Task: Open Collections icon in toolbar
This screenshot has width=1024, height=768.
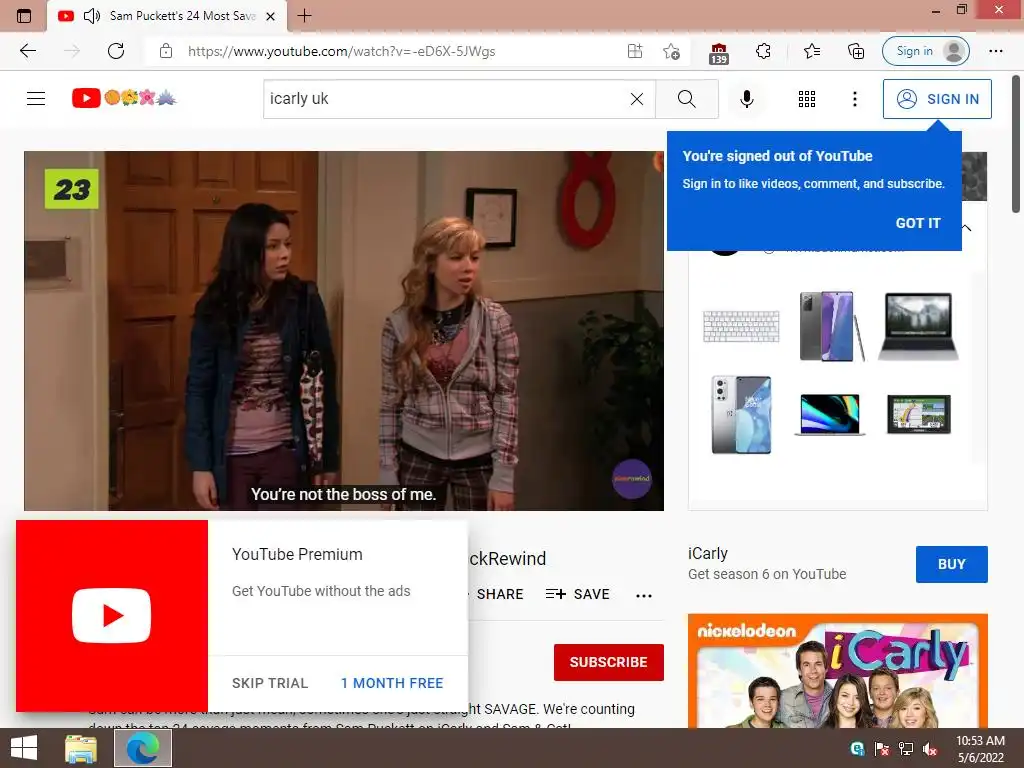Action: point(856,51)
